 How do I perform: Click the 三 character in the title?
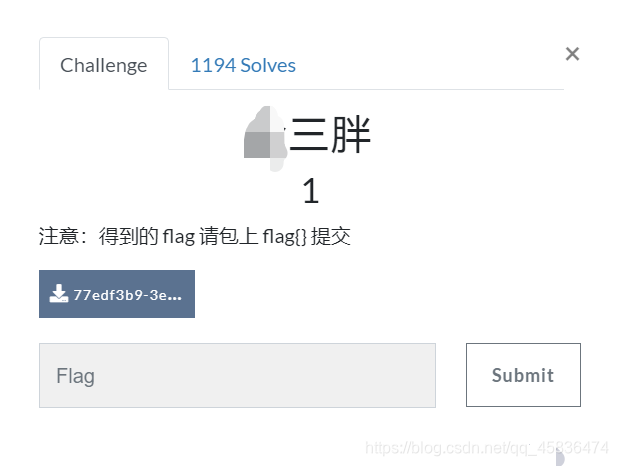click(309, 135)
